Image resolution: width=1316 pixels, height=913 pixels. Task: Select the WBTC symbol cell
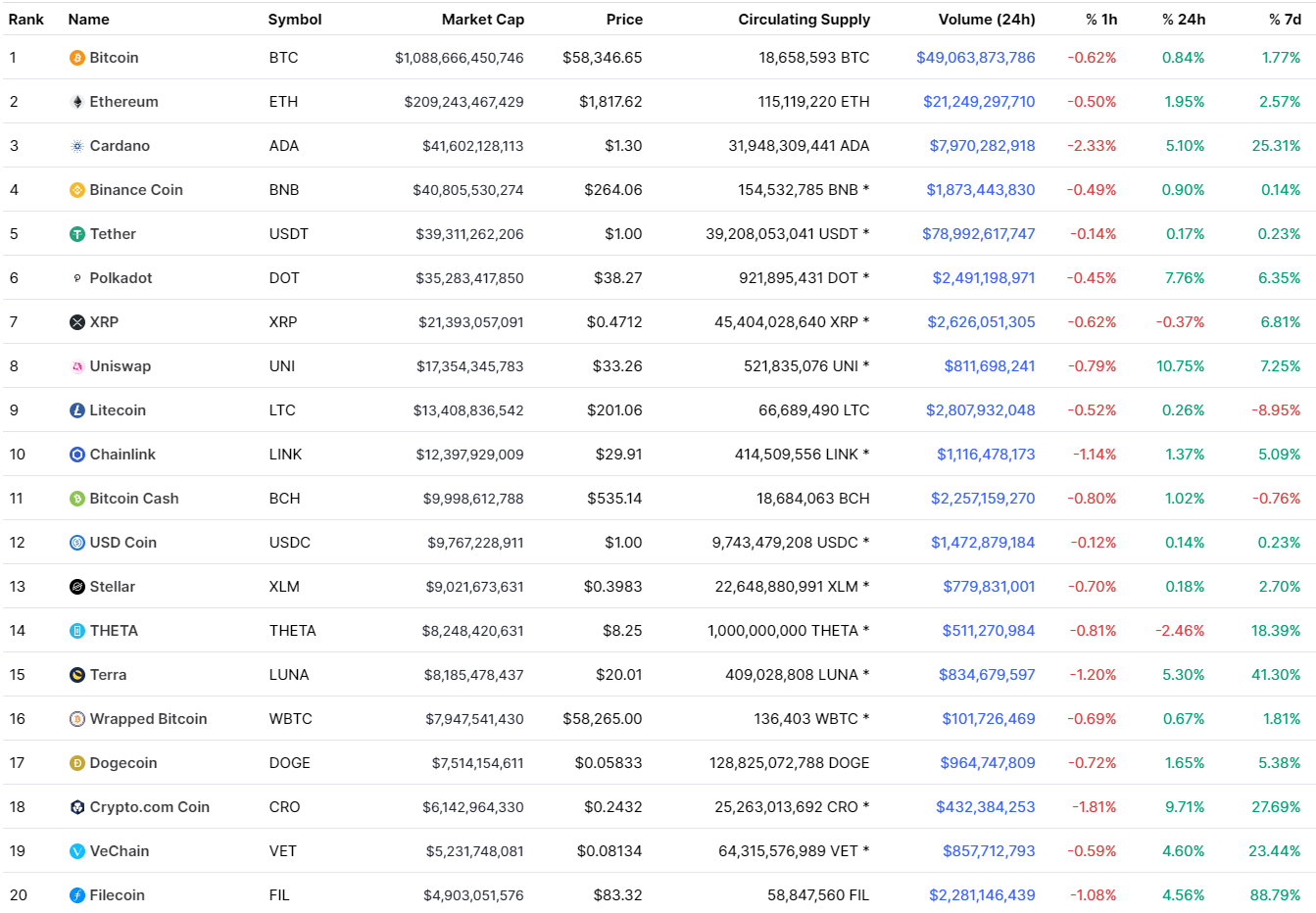pos(291,719)
